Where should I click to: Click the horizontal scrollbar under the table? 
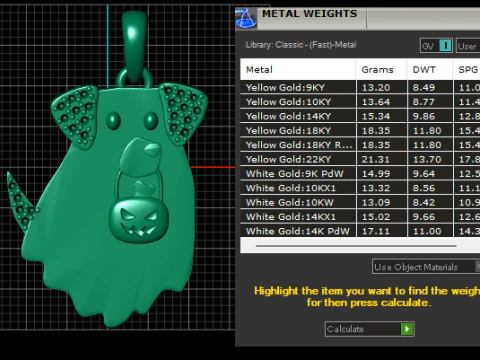[356, 246]
